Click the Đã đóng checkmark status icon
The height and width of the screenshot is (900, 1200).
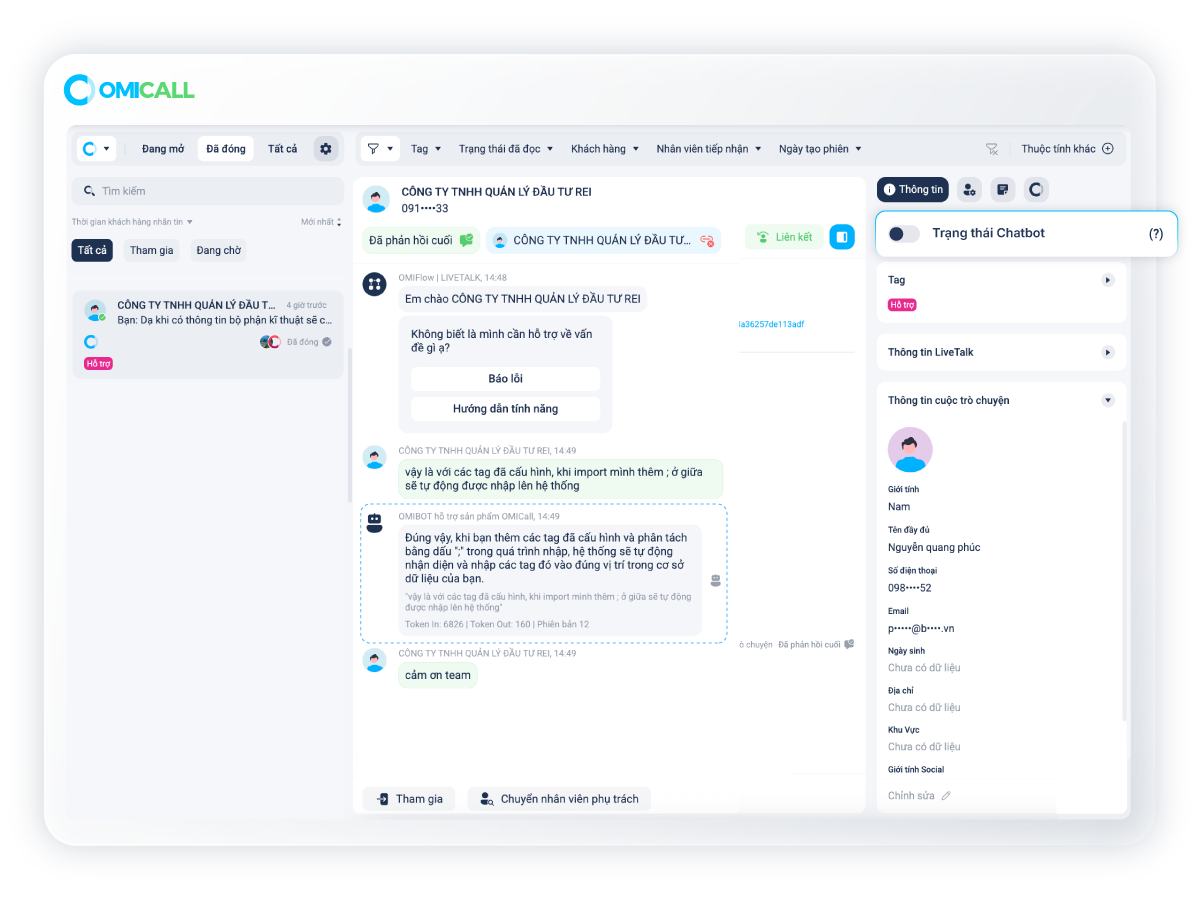tap(327, 342)
